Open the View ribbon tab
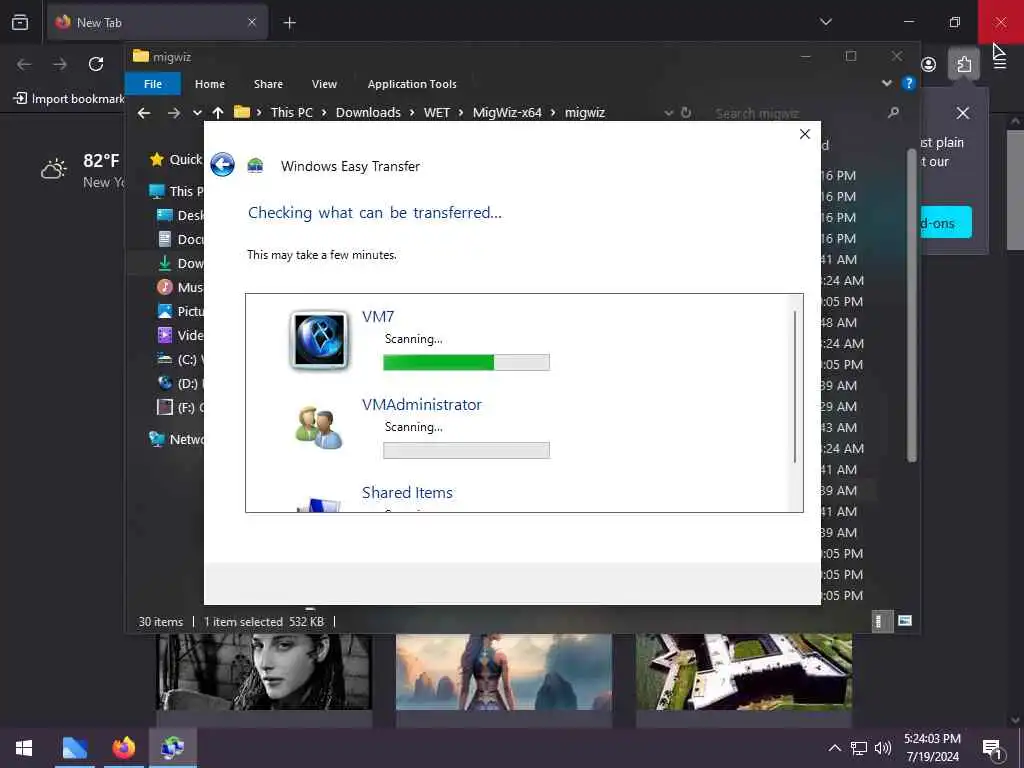1024x768 pixels. [325, 84]
